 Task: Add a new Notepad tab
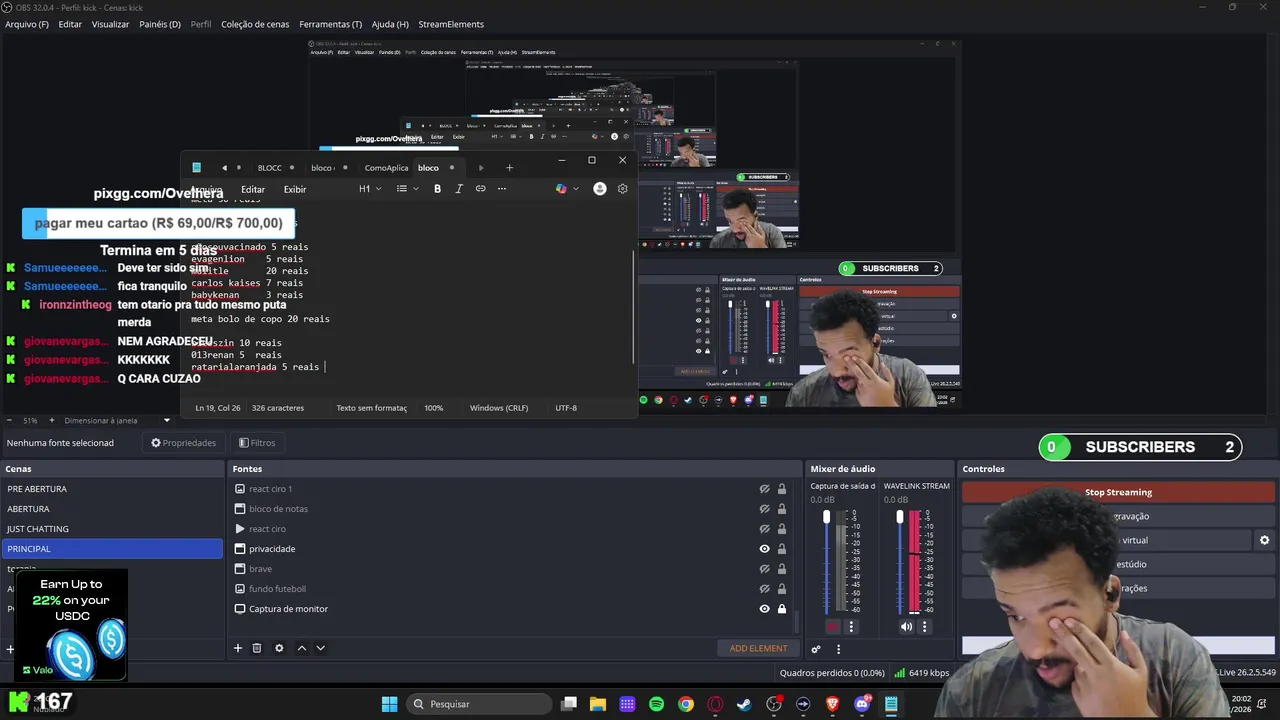[509, 168]
